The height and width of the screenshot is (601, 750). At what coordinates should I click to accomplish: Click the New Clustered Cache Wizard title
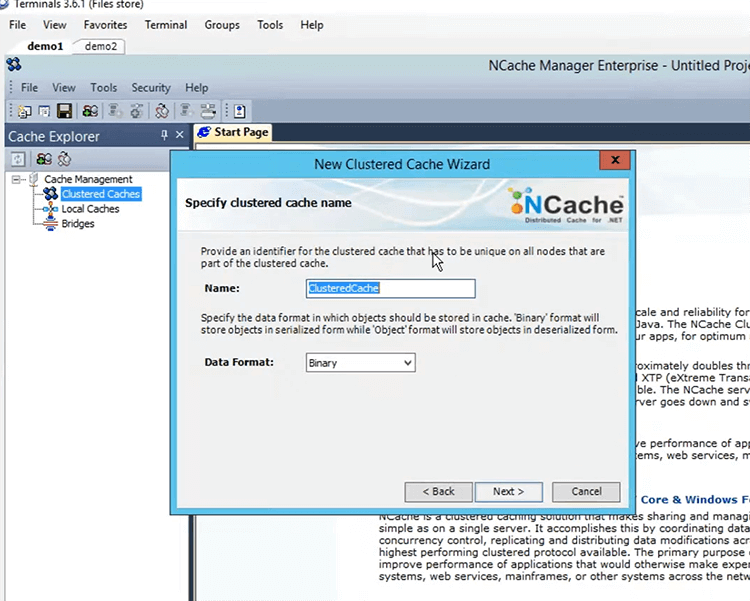point(402,164)
